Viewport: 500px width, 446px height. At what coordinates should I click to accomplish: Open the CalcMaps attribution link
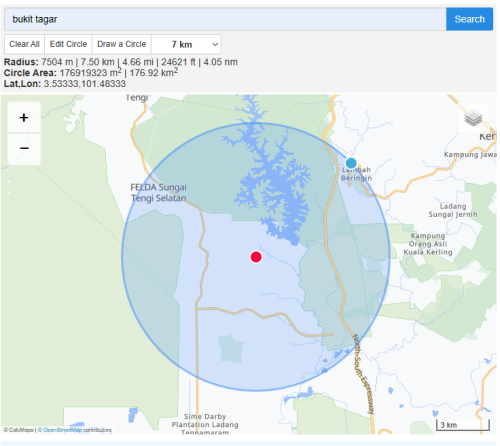[x=21, y=430]
